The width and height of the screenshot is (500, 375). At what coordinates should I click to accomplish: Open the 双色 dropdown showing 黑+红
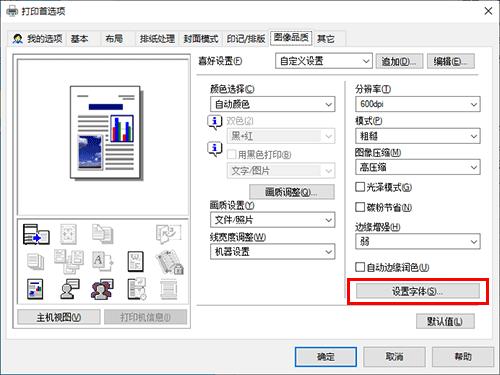pyautogui.click(x=281, y=136)
